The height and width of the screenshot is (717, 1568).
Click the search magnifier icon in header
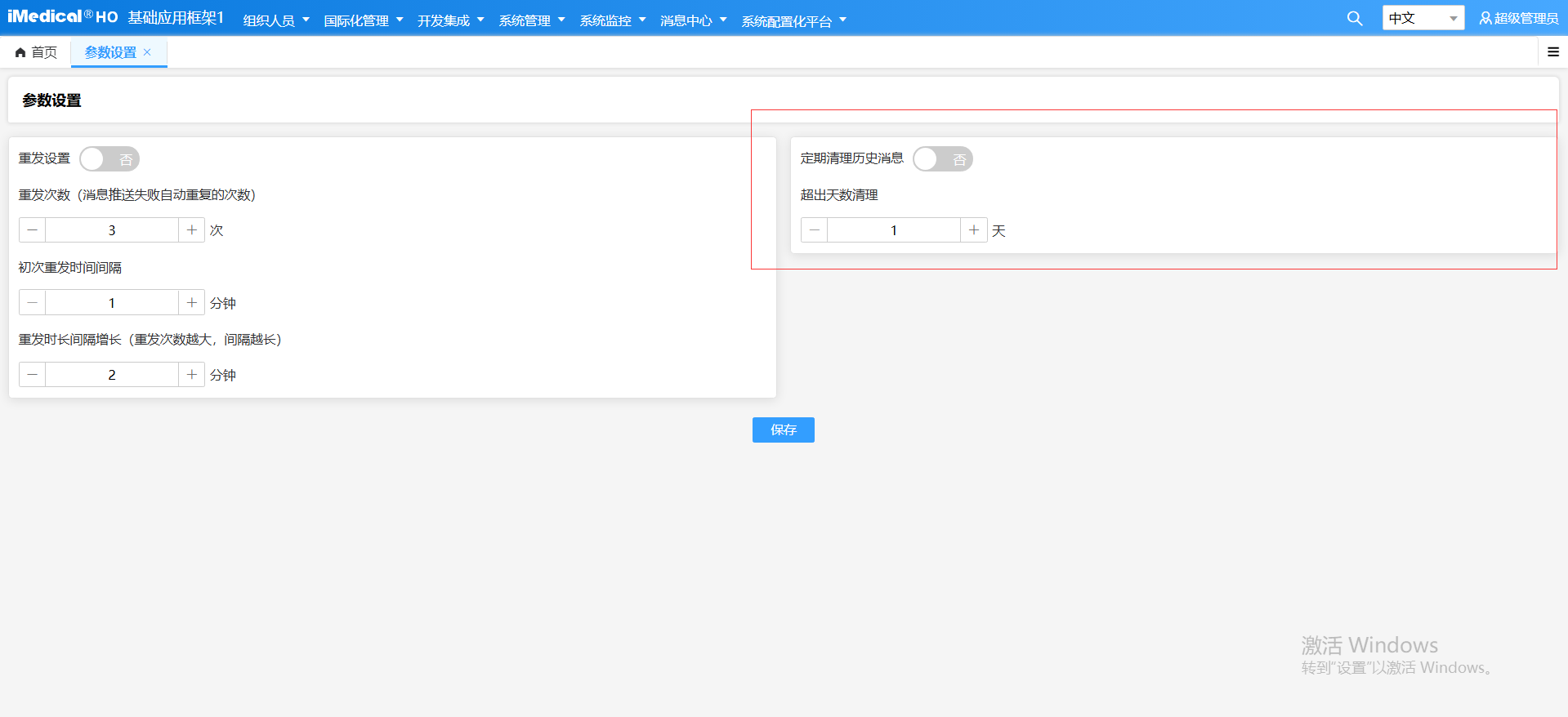1354,19
